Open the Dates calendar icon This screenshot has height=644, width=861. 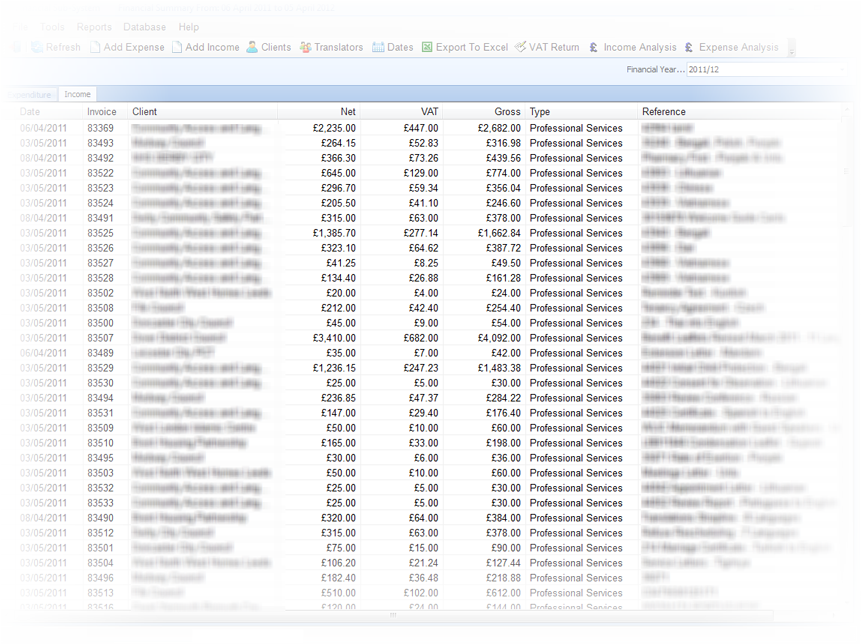point(378,47)
